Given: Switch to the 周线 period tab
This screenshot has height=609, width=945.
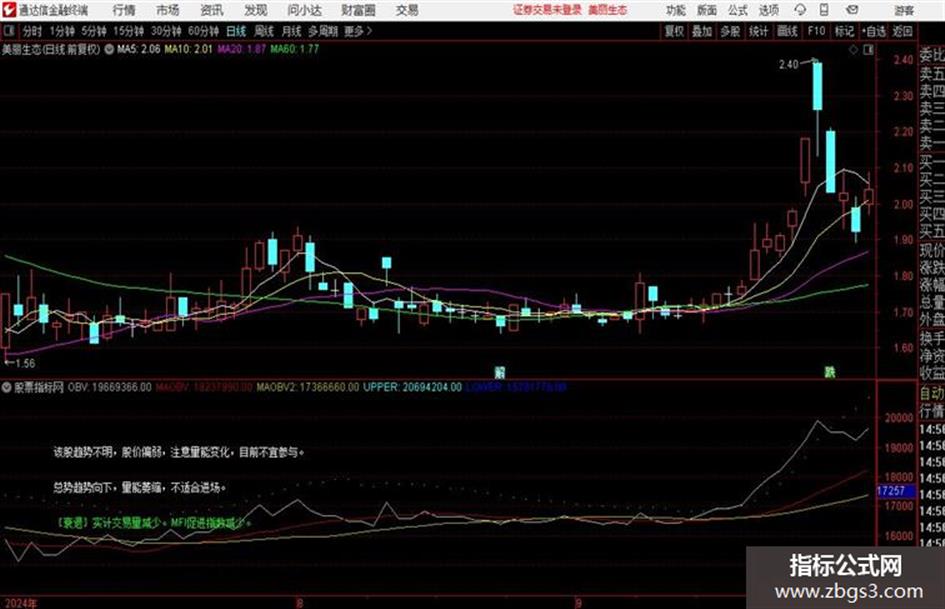Looking at the screenshot, I should 264,31.
